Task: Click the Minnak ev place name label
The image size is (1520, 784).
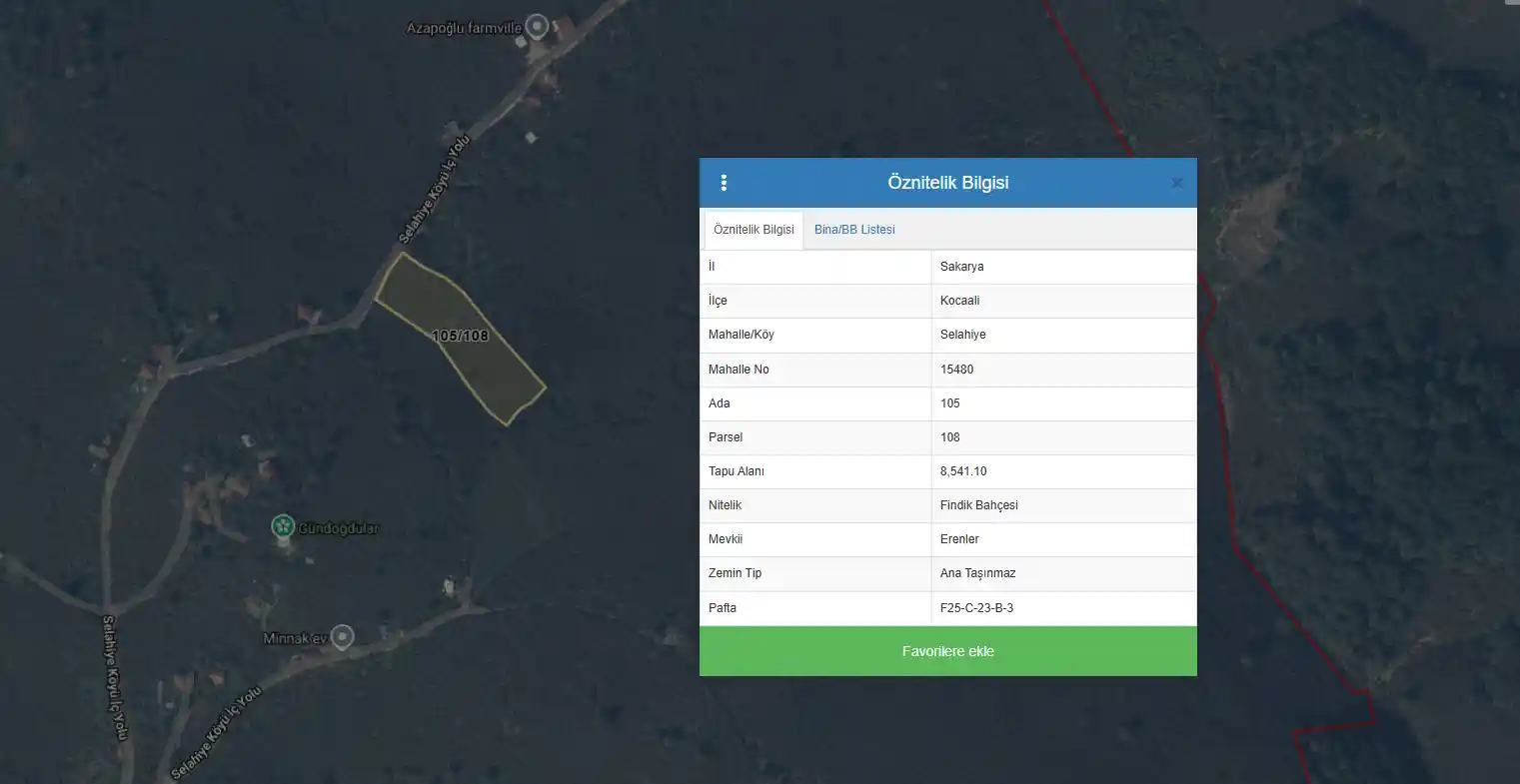Action: (295, 638)
